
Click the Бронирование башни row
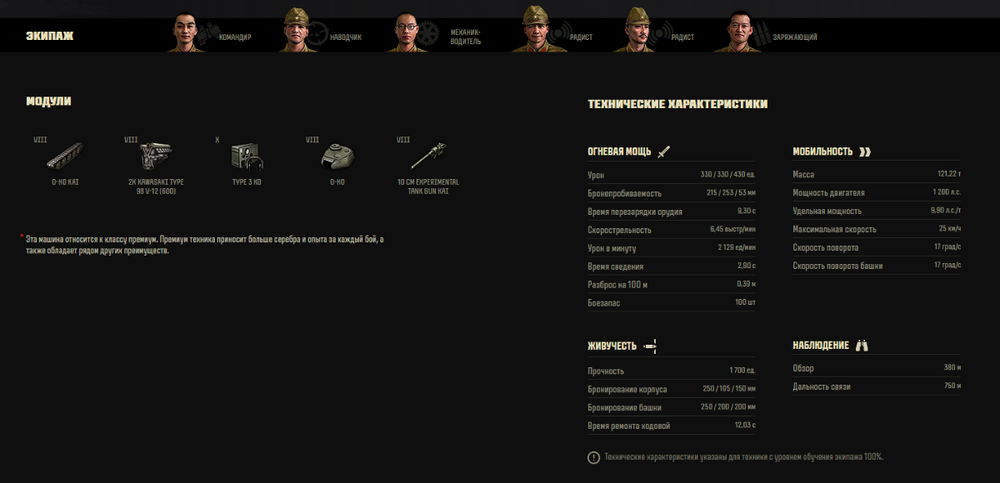pyautogui.click(x=672, y=408)
